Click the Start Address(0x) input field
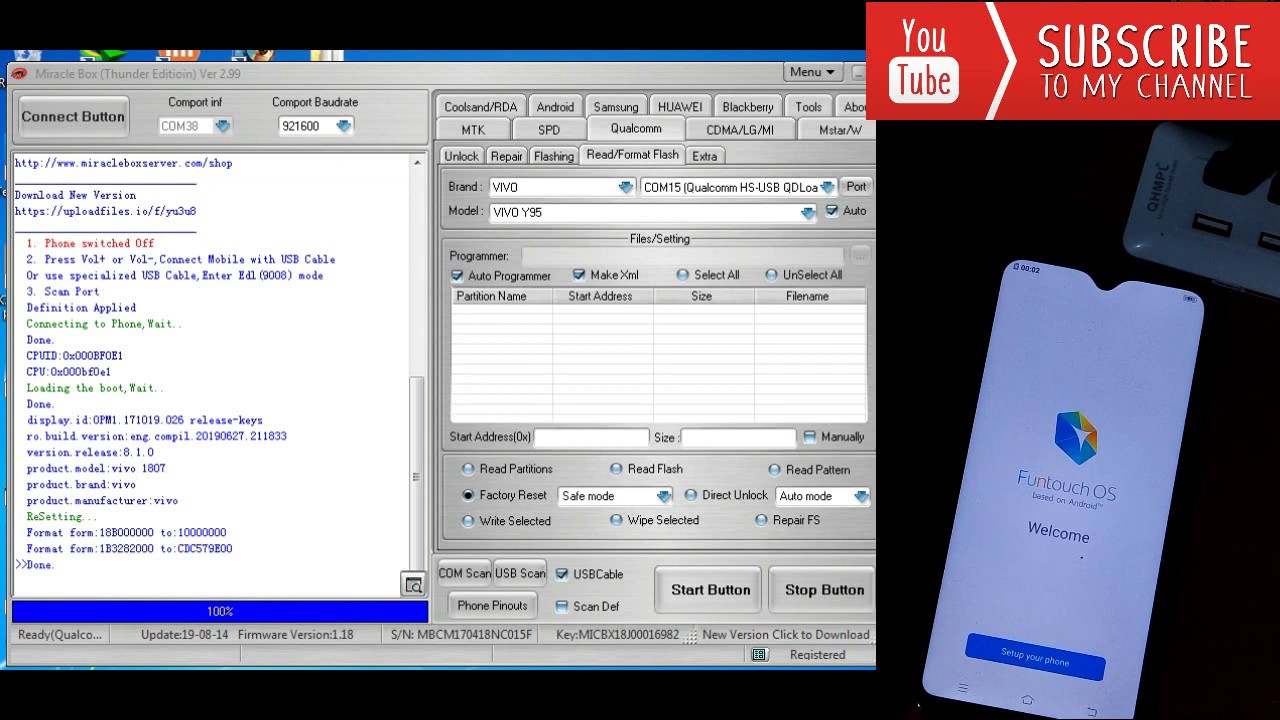This screenshot has height=720, width=1280. pyautogui.click(x=591, y=437)
